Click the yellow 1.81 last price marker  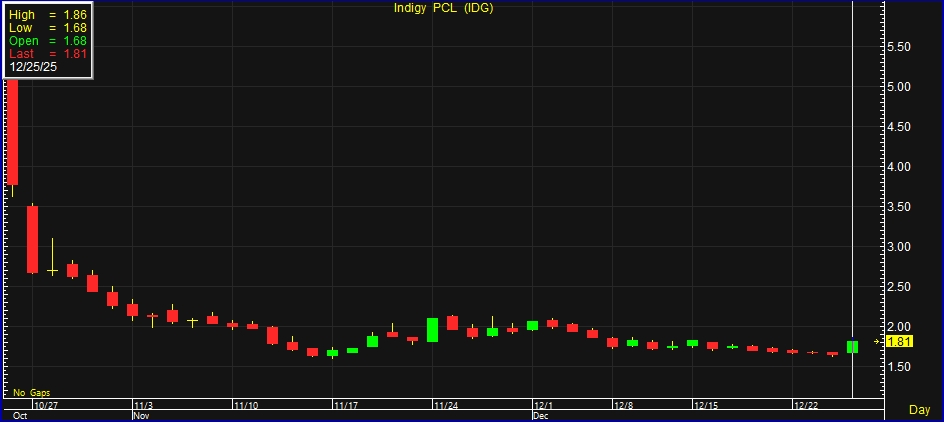898,341
